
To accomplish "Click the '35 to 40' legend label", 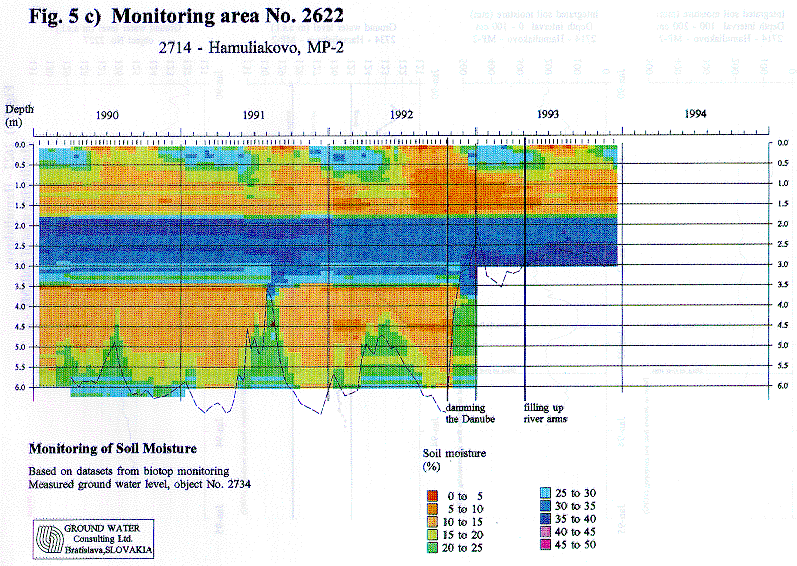I will point(575,519).
